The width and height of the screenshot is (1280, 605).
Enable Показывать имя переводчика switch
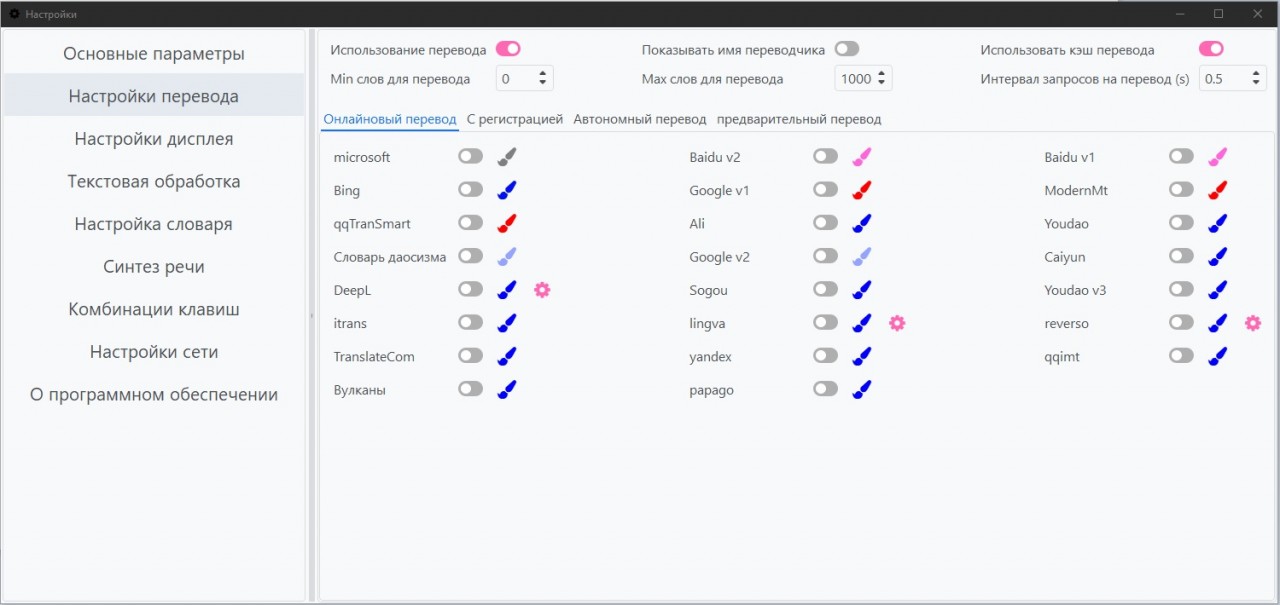tap(847, 49)
